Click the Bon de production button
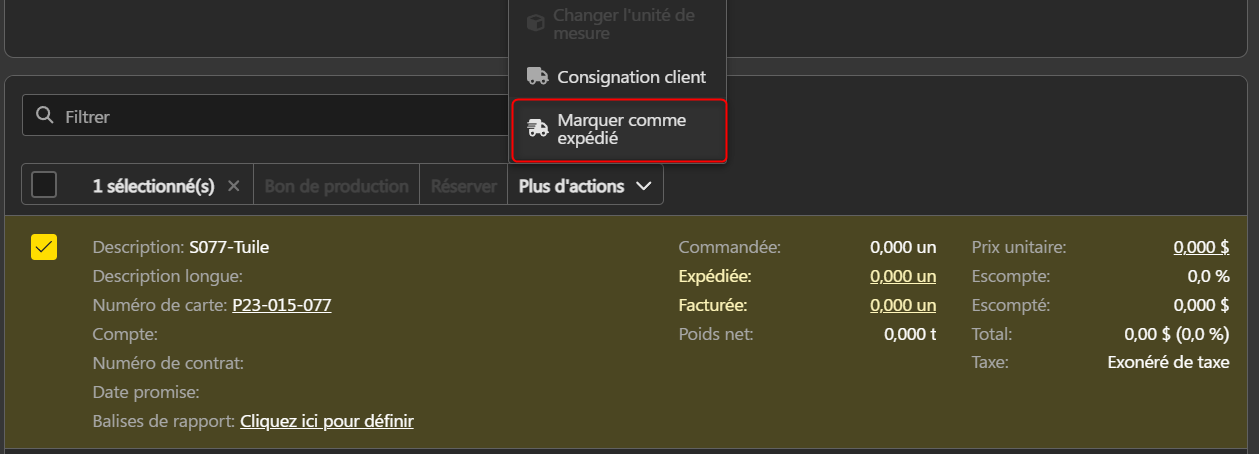The width and height of the screenshot is (1259, 454). point(336,186)
